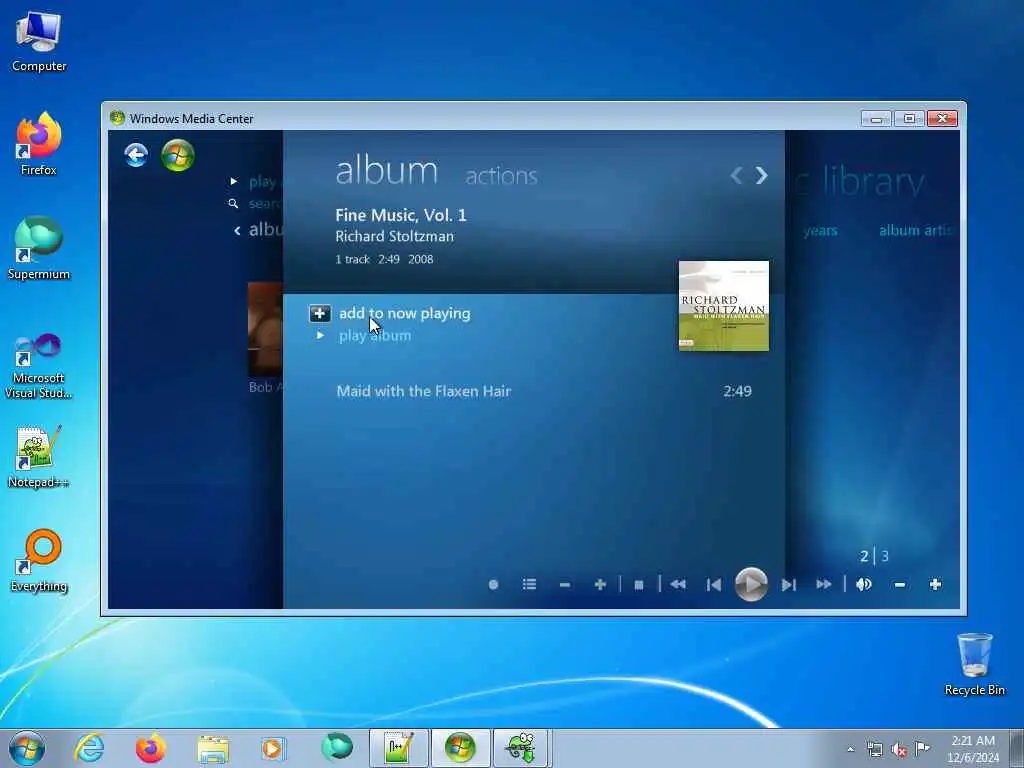Click the record button in transport bar
Screen dimensions: 1024x768
[493, 584]
